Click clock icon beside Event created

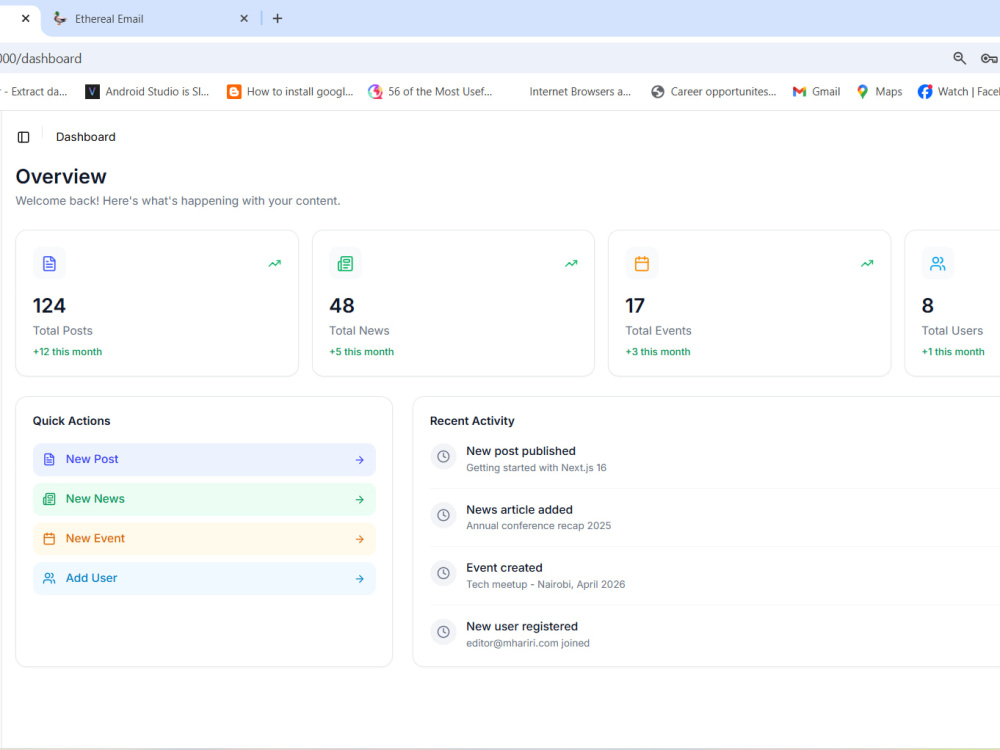(443, 573)
